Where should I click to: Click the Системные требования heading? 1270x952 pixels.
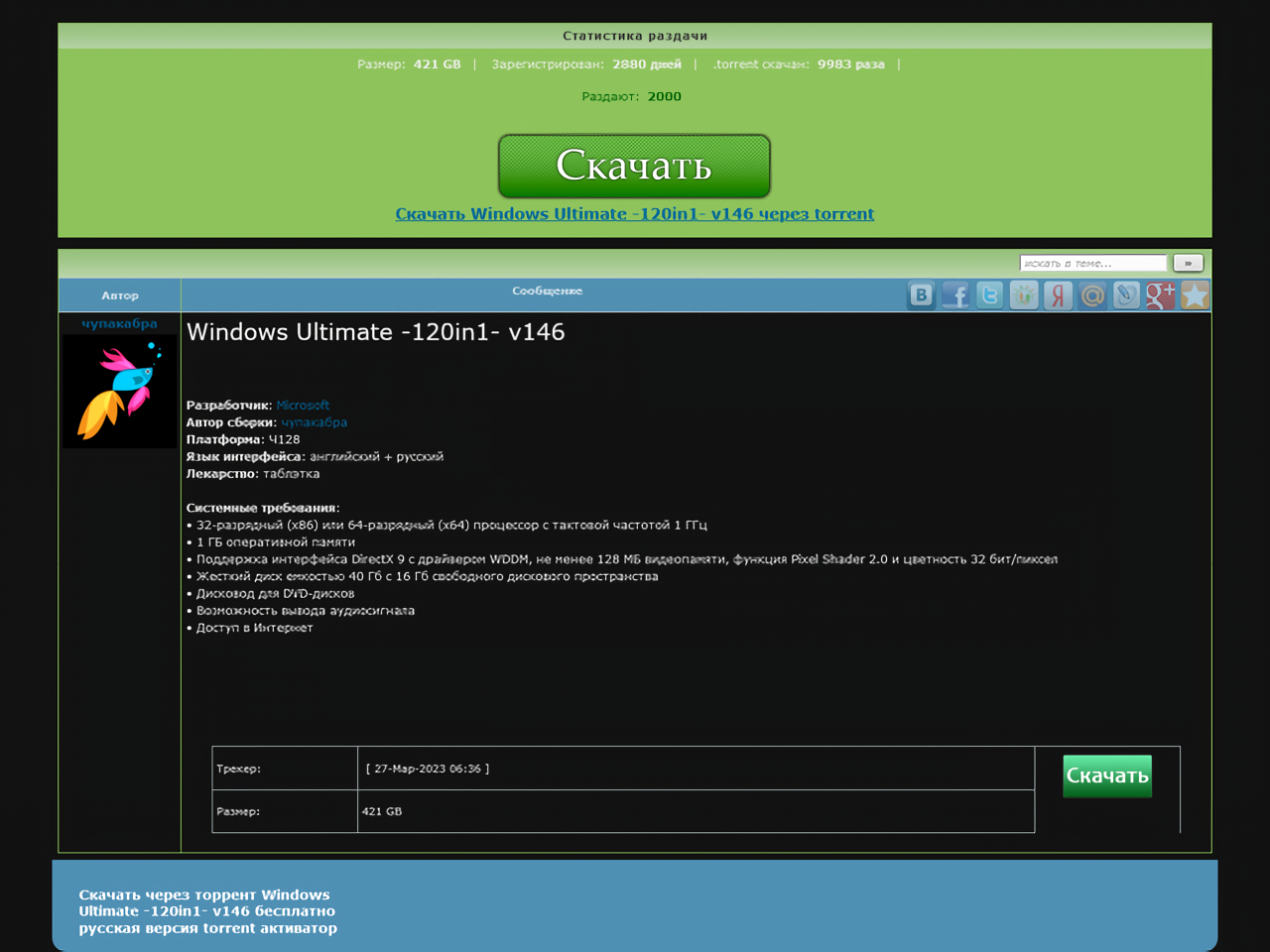[263, 508]
